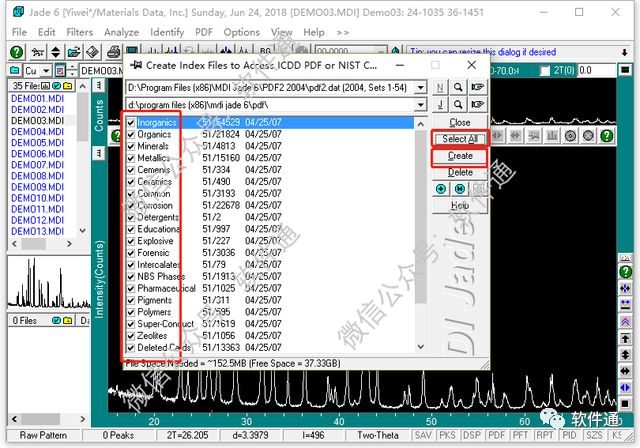Click the up-down arrows icon beside the open folder

[56, 52]
